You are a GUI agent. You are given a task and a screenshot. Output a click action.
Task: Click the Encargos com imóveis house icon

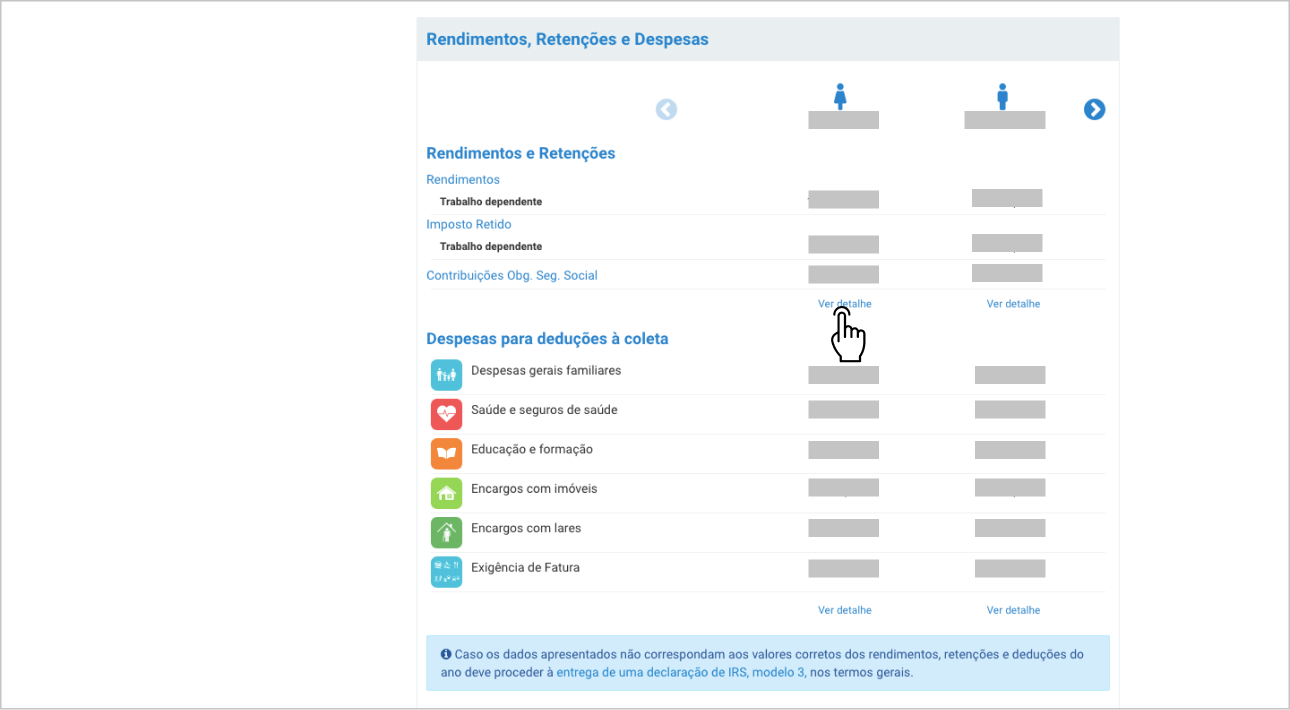(446, 493)
